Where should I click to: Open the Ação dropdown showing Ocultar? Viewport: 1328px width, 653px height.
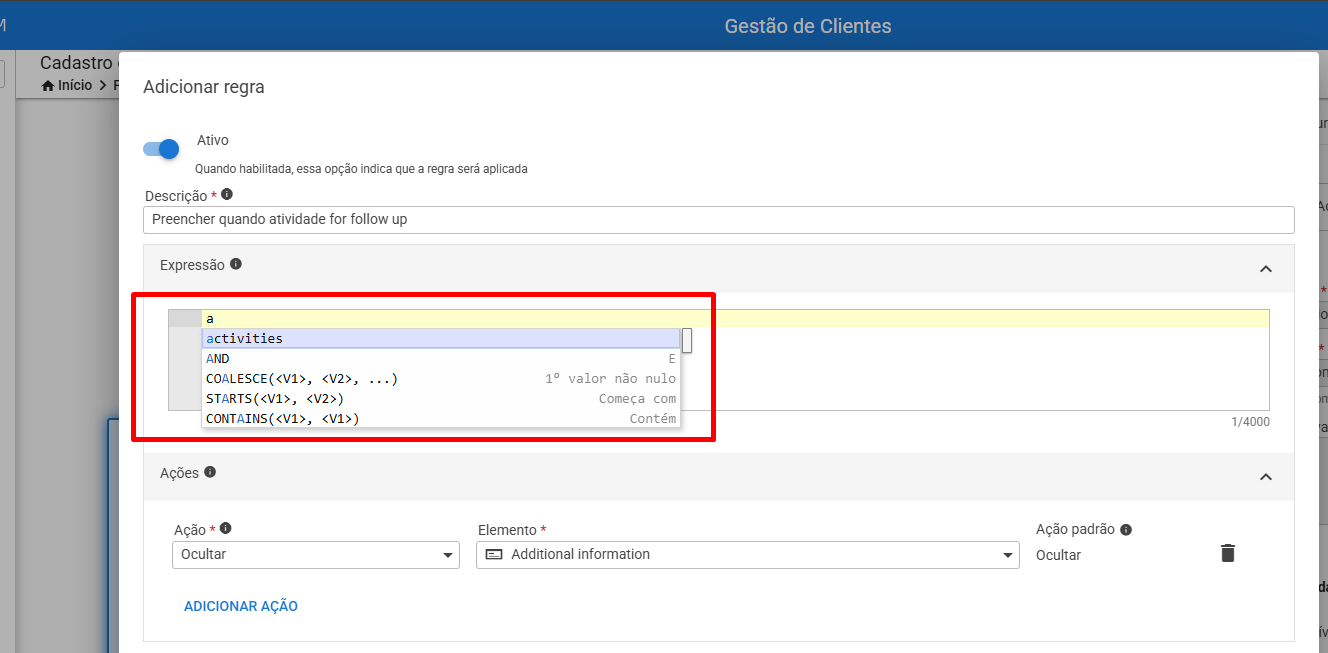(x=316, y=555)
